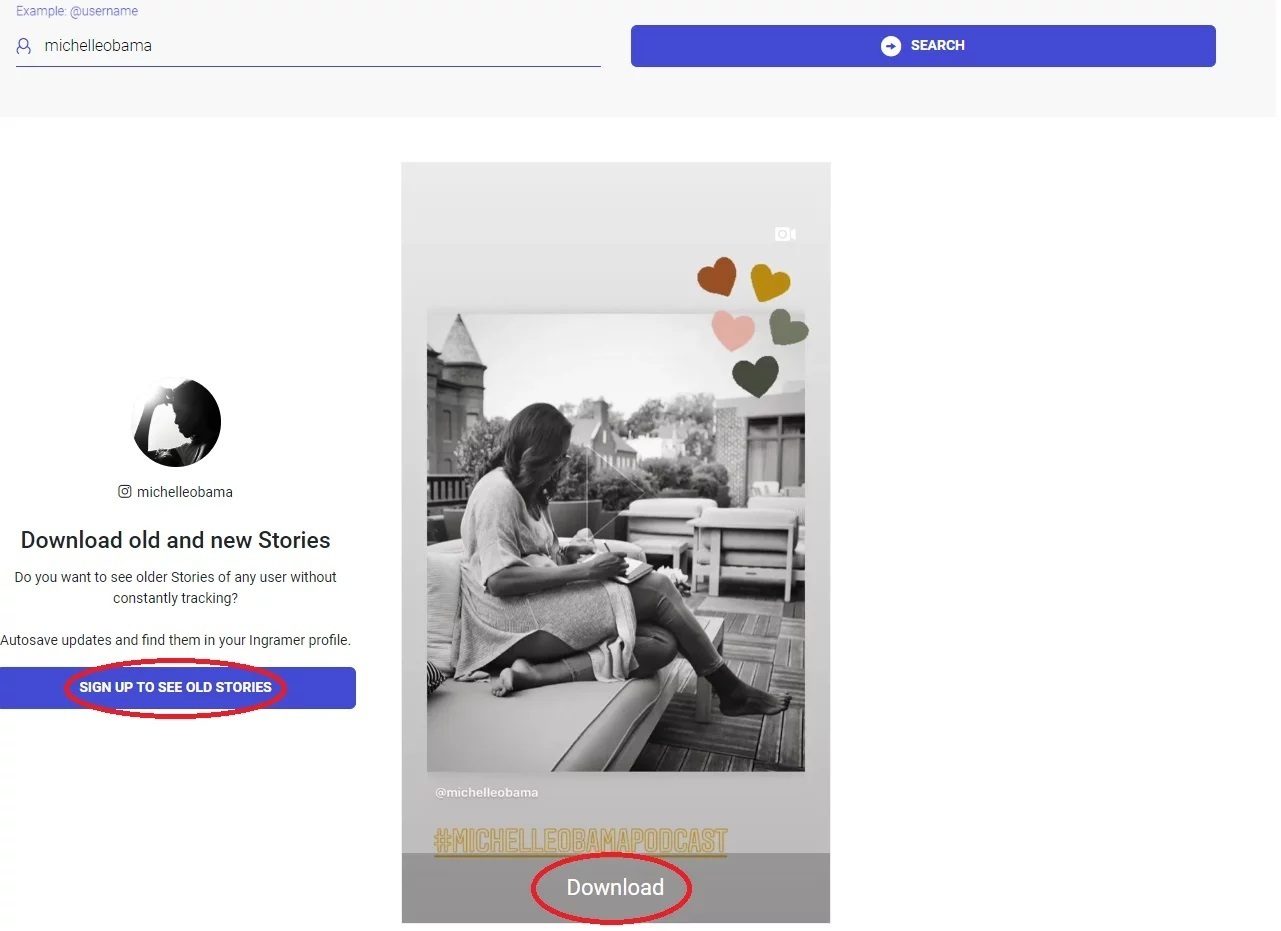Open the profile picture thumbnail of michelleobama

tap(176, 422)
